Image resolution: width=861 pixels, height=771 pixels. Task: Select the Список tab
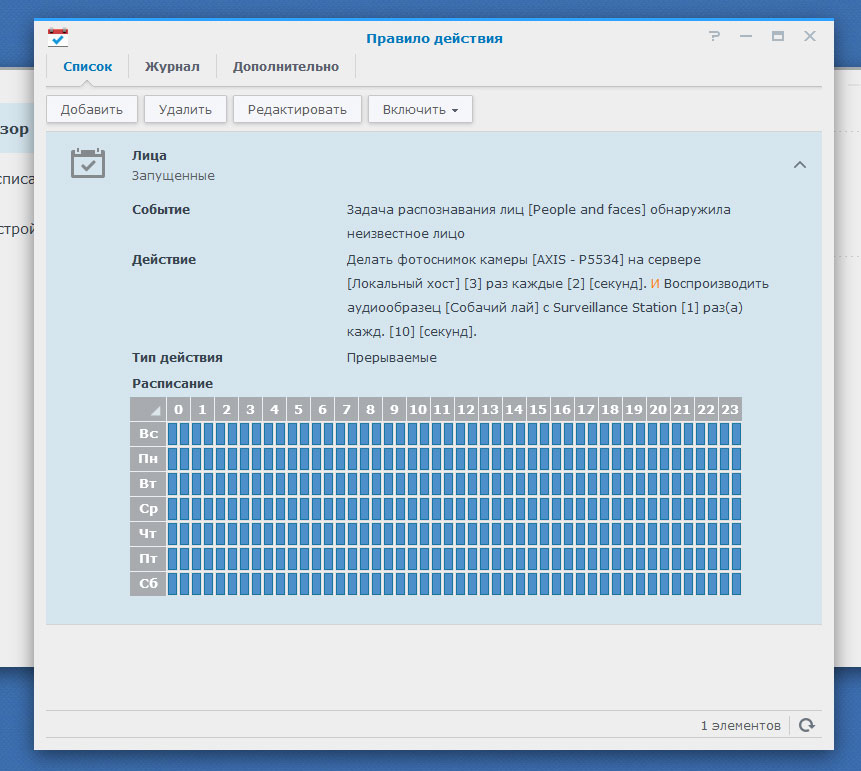[x=87, y=67]
